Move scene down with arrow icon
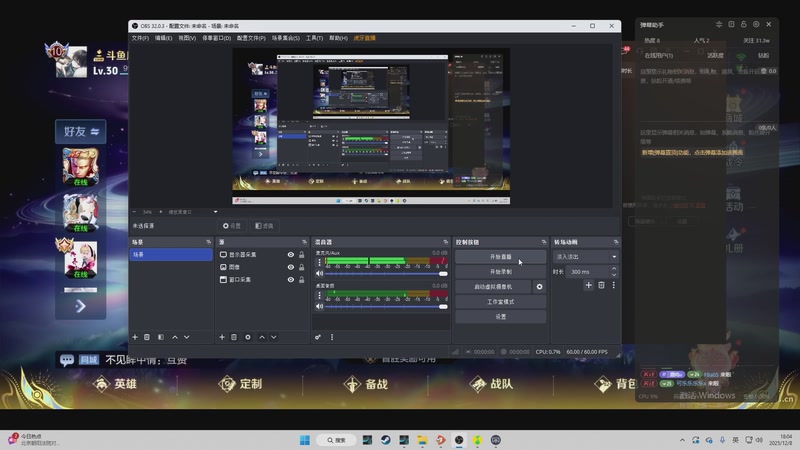The width and height of the screenshot is (800, 450). coord(187,337)
